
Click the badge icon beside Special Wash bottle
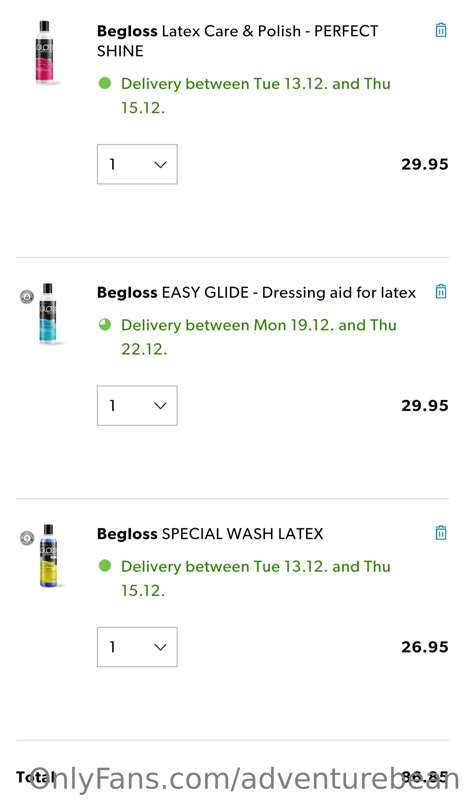pos(27,538)
